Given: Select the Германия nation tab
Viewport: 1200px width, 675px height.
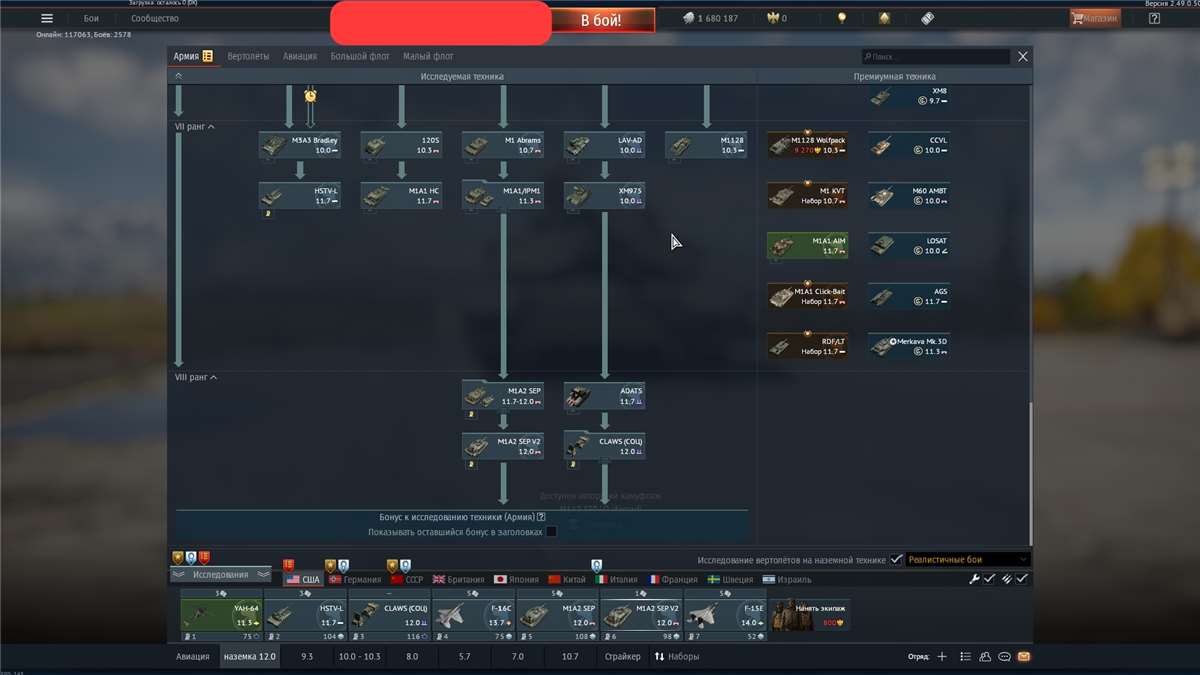Looking at the screenshot, I should coord(355,580).
